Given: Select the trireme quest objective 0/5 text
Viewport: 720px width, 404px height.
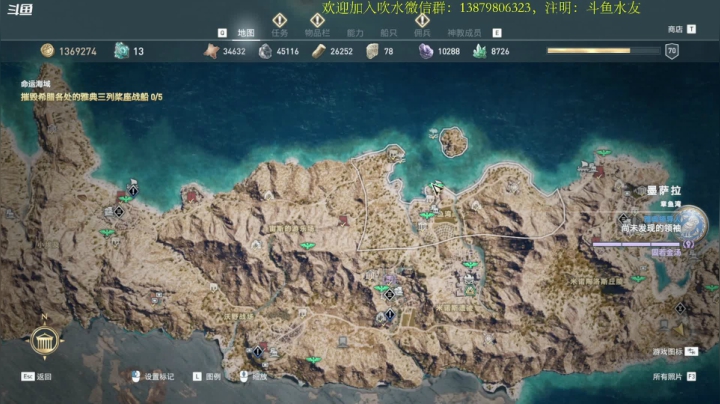Looking at the screenshot, I should coord(91,97).
